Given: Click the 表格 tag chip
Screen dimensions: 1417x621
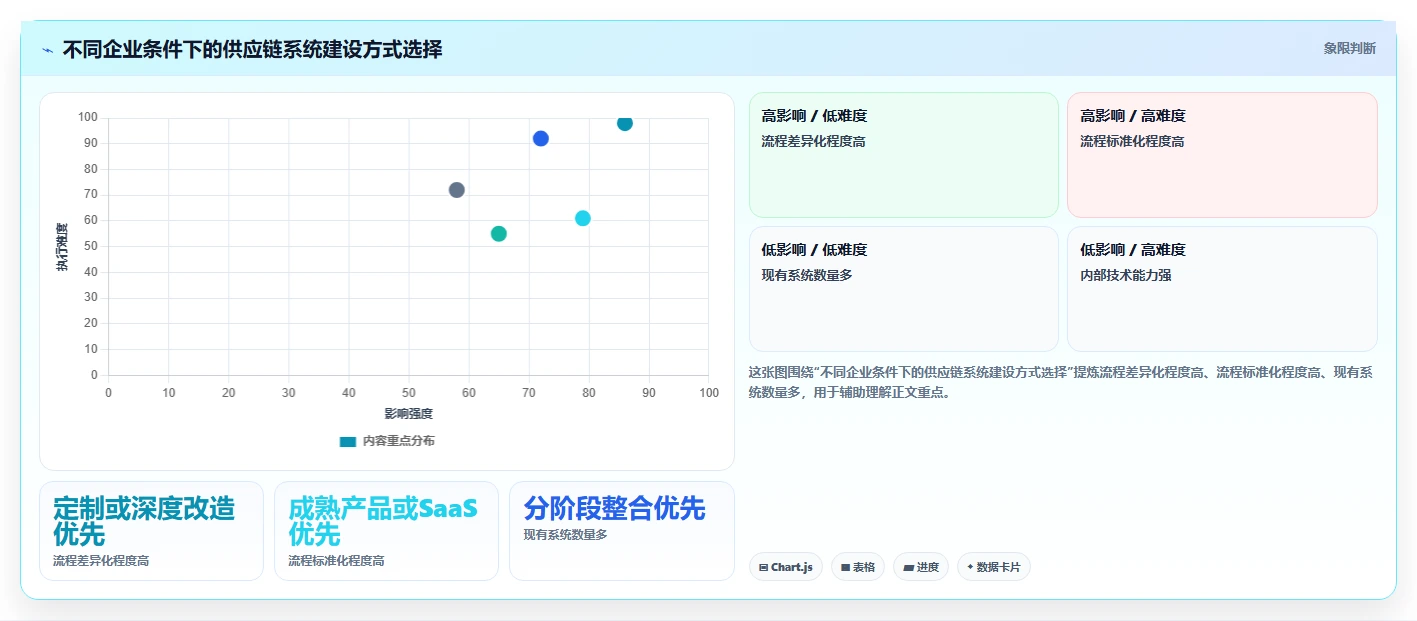Looking at the screenshot, I should click(x=858, y=567).
